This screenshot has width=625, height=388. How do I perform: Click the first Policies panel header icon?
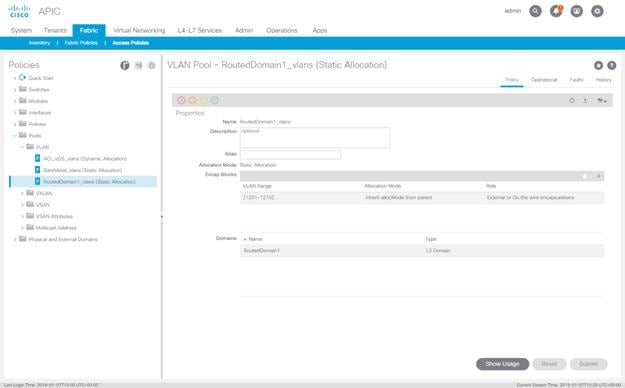pos(125,65)
